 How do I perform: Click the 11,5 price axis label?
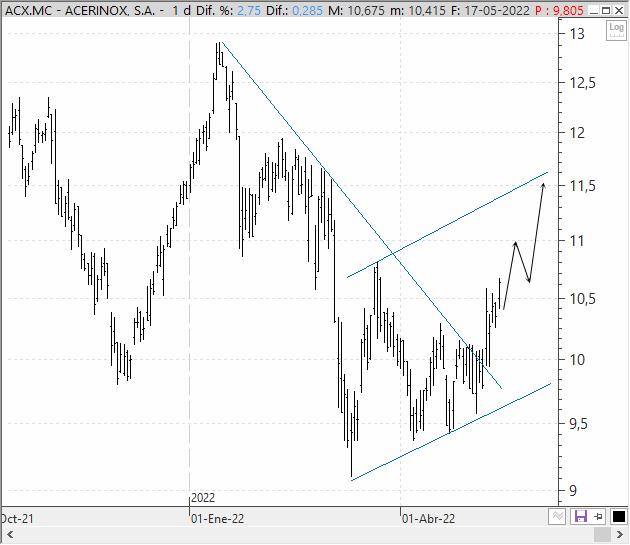click(583, 186)
